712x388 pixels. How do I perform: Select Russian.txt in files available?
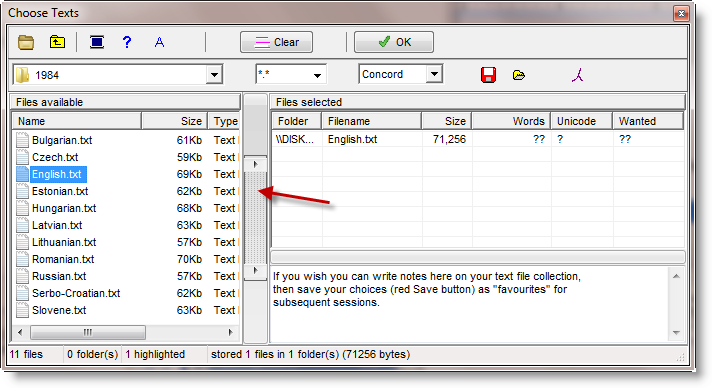point(59,276)
